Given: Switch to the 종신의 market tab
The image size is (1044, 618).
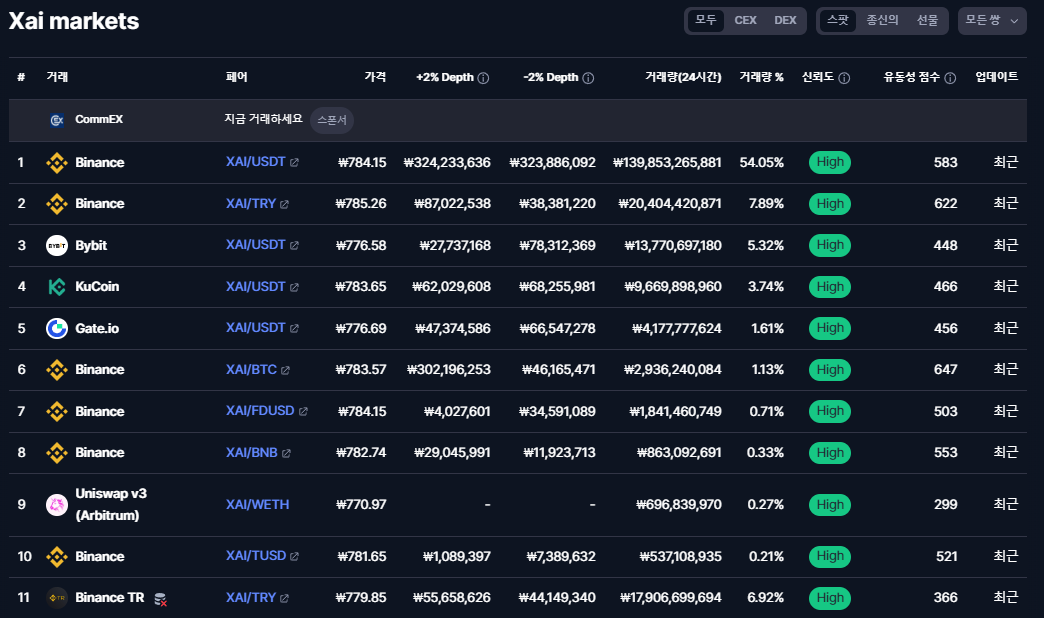Looking at the screenshot, I should point(882,20).
